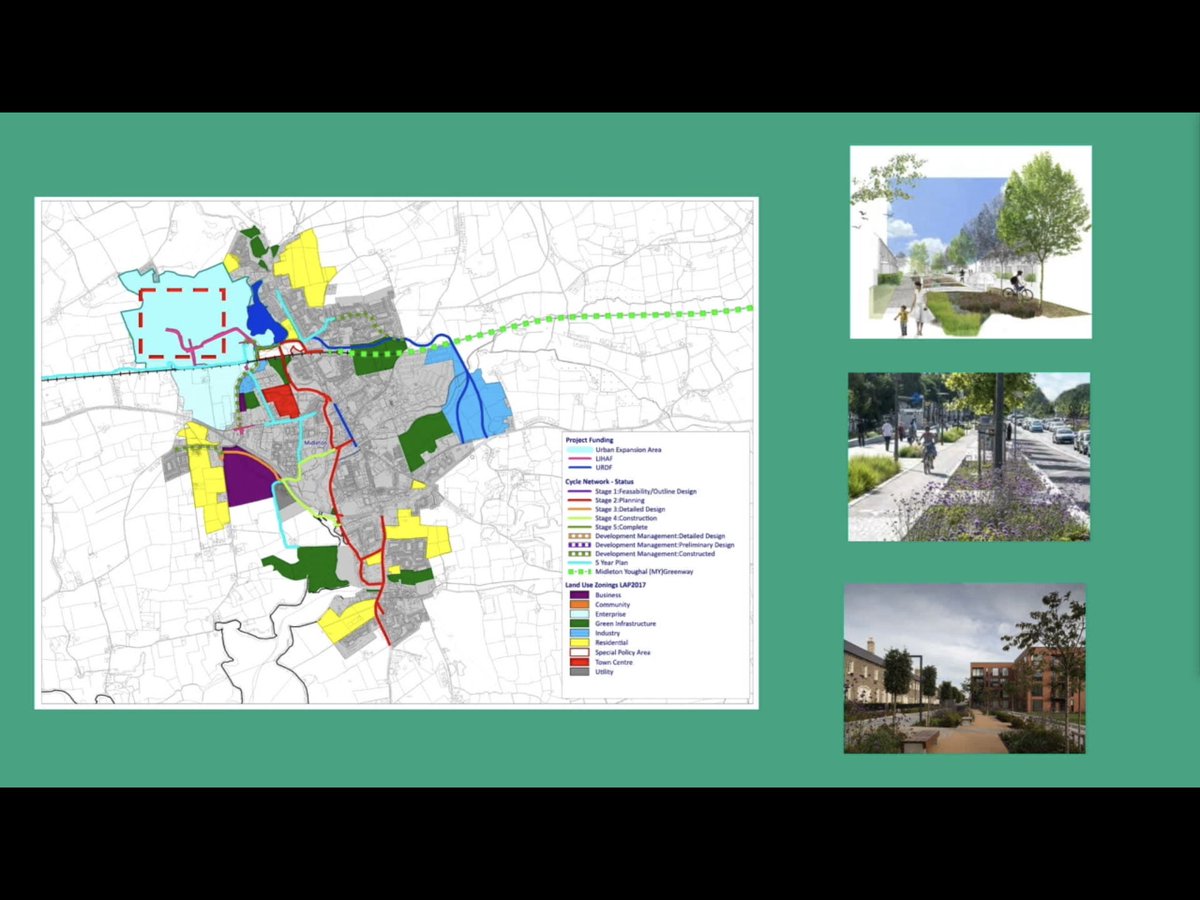Open the photo of cycle lane beside traffic
This screenshot has height=900, width=1200.
[x=969, y=457]
